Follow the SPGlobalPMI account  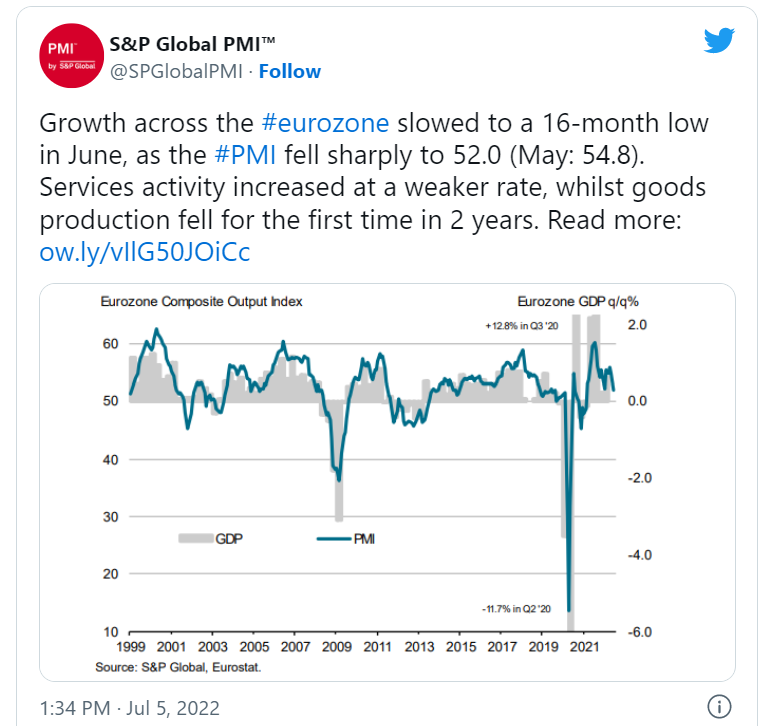pos(289,71)
